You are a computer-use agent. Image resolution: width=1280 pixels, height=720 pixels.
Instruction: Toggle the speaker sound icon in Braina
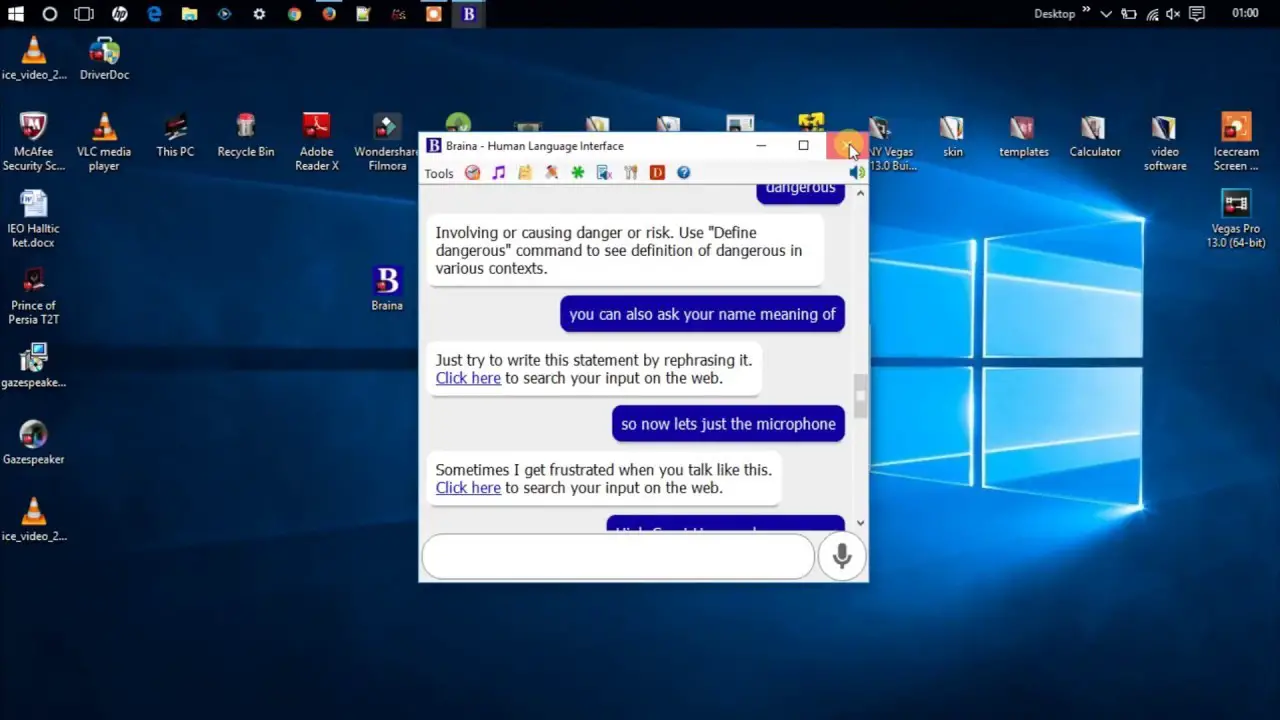tap(857, 173)
